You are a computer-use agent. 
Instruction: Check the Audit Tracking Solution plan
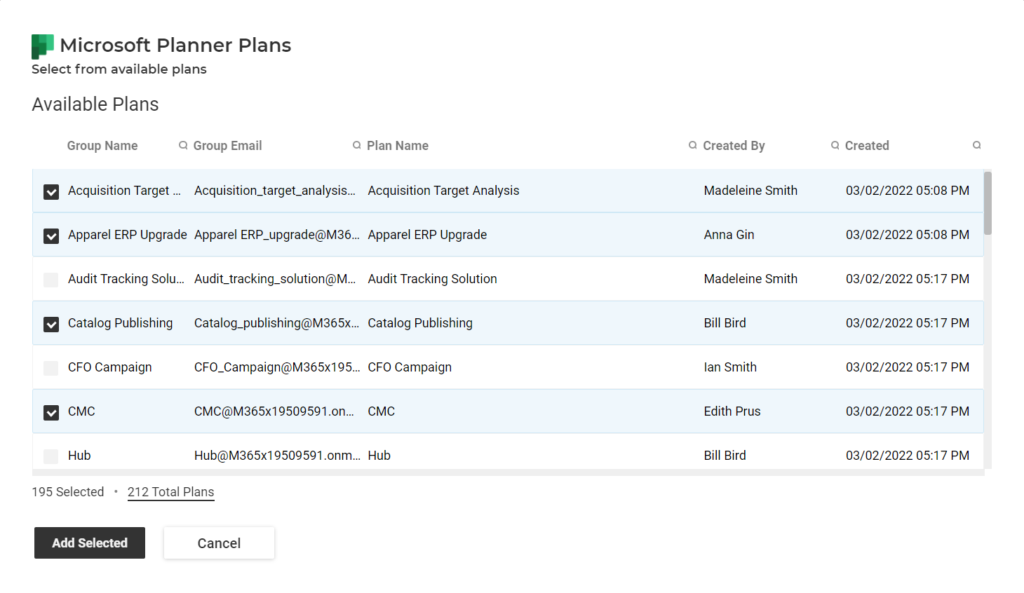click(50, 279)
